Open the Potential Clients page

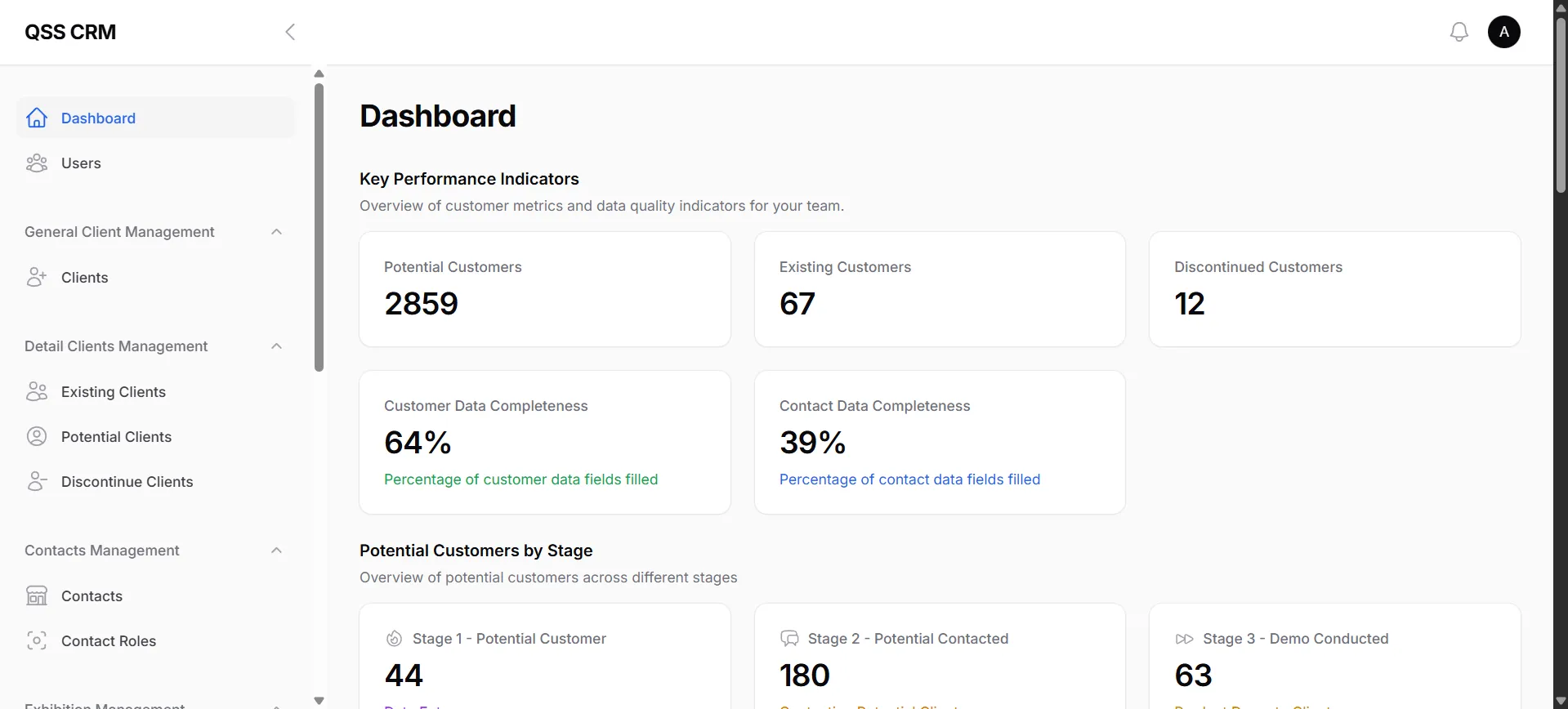pyautogui.click(x=117, y=436)
